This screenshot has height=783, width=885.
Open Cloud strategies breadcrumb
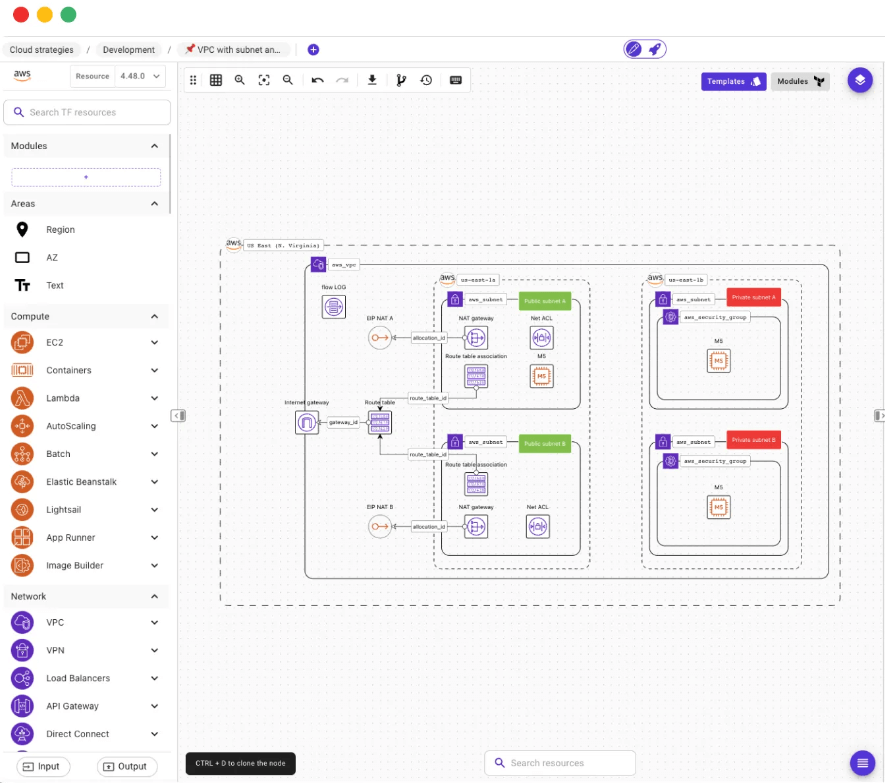(x=41, y=50)
